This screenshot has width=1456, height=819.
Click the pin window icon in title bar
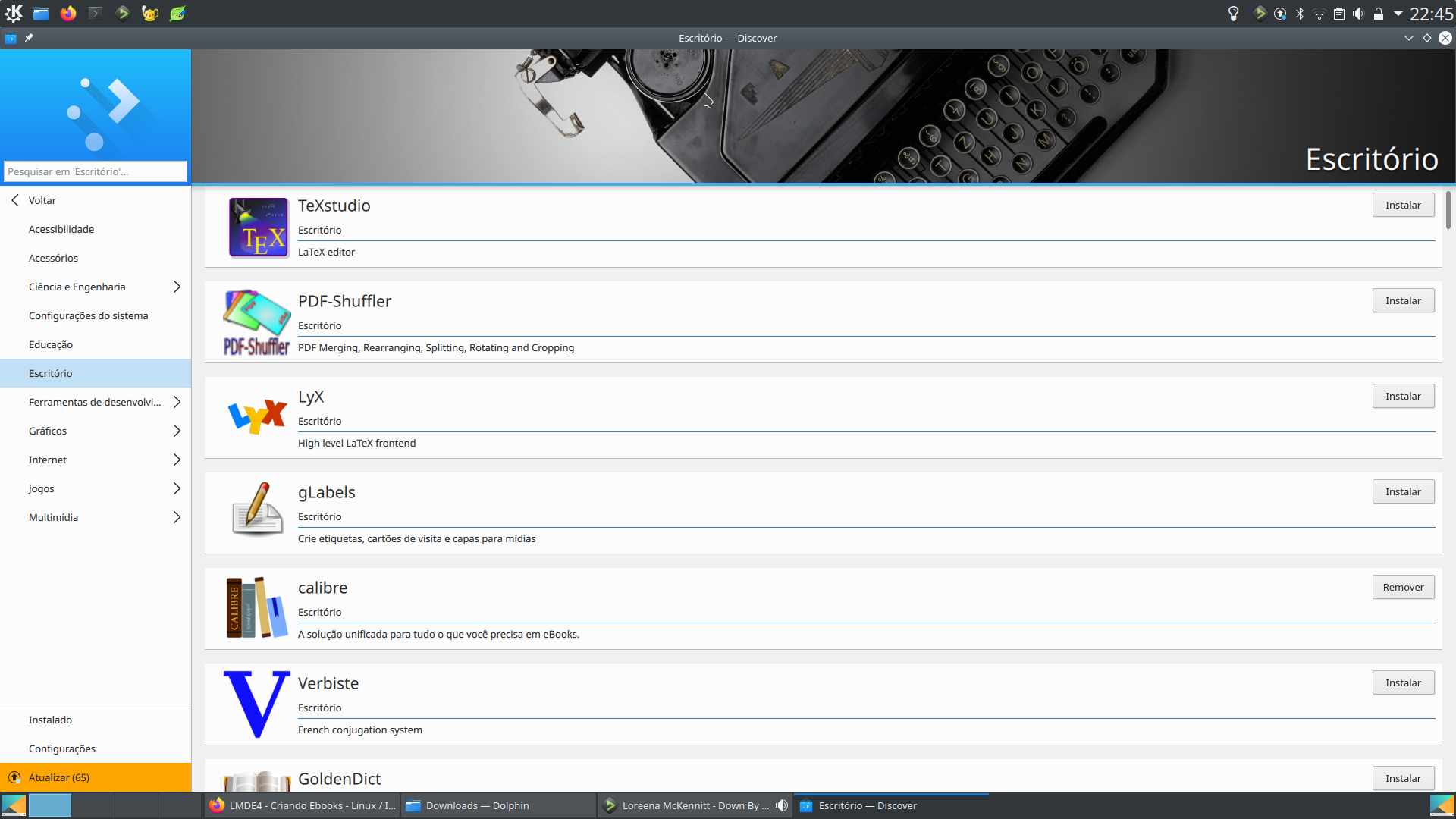(x=29, y=38)
